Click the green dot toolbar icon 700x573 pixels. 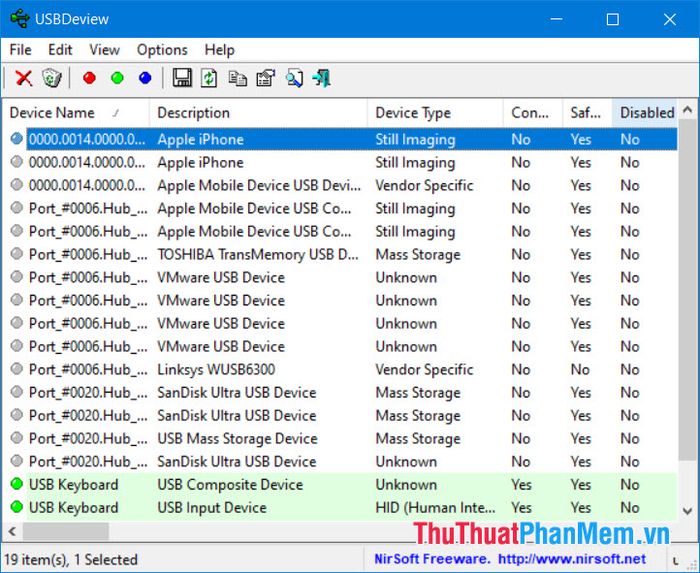[x=117, y=78]
